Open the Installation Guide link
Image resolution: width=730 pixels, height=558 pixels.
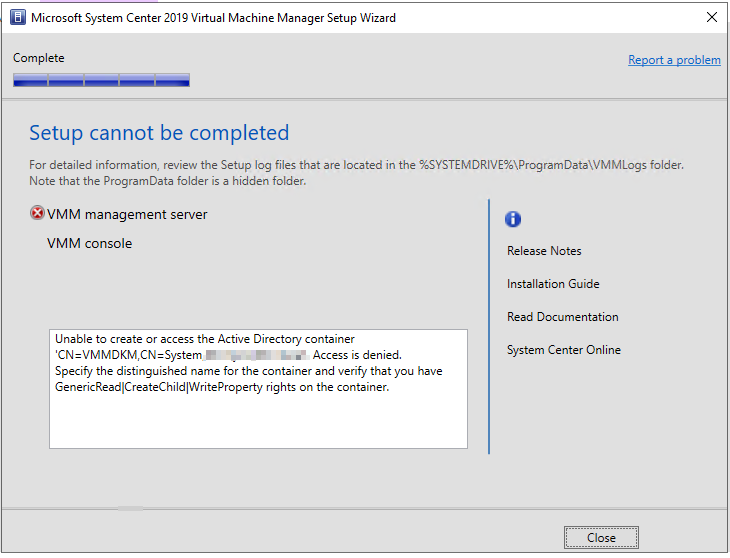coord(553,284)
